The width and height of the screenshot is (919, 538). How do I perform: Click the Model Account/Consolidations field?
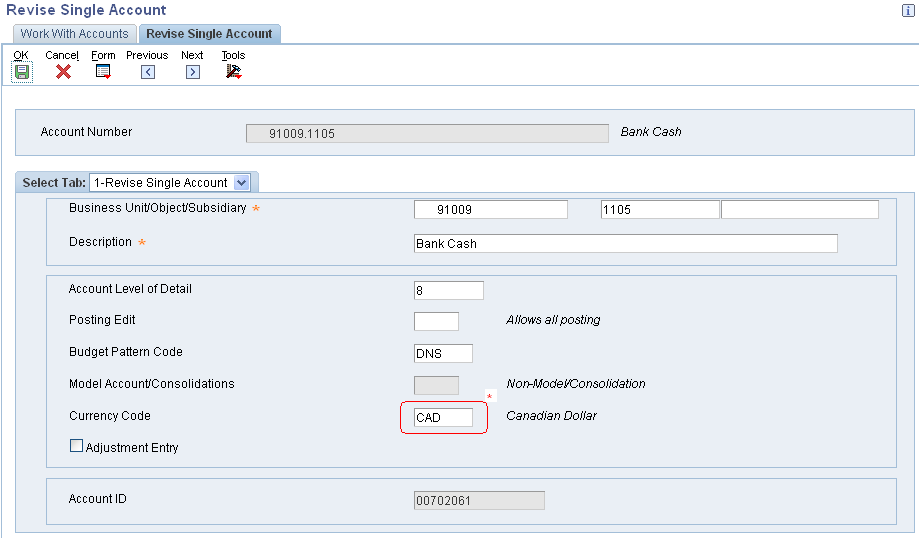coord(436,386)
